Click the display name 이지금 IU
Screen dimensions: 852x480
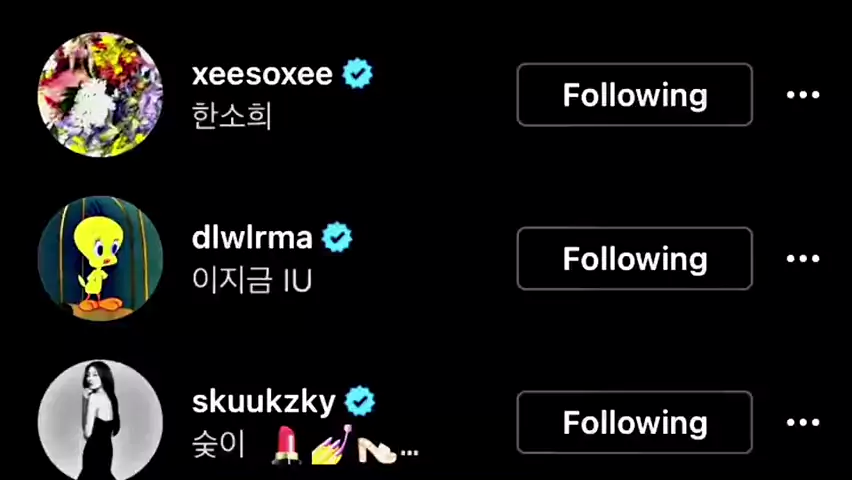tap(252, 280)
